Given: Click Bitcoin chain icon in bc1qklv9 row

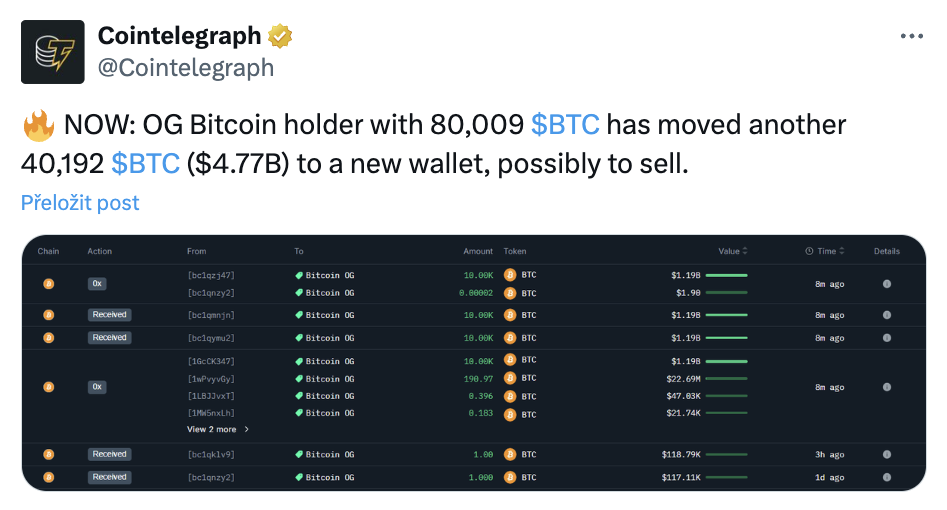Looking at the screenshot, I should tap(49, 454).
